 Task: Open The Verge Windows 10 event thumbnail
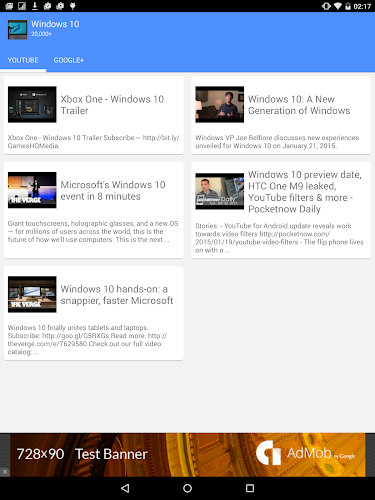(x=32, y=190)
